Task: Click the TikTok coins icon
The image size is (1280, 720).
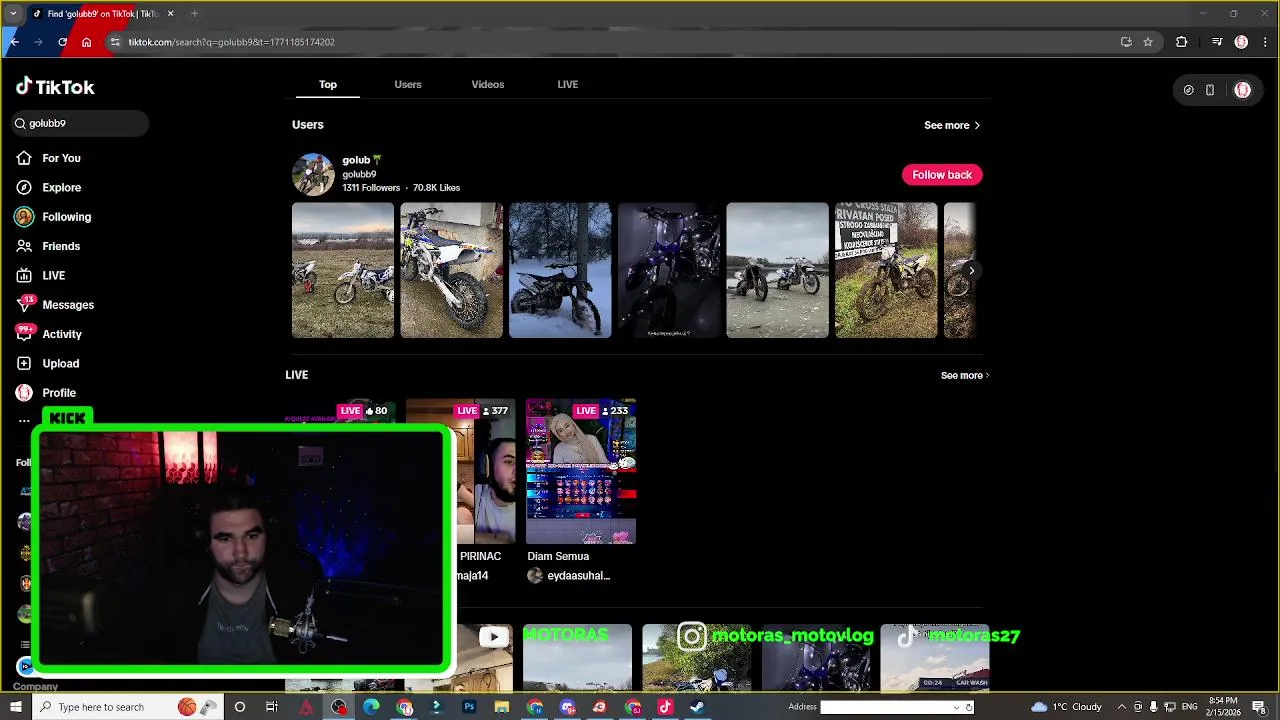Action: tap(1188, 90)
